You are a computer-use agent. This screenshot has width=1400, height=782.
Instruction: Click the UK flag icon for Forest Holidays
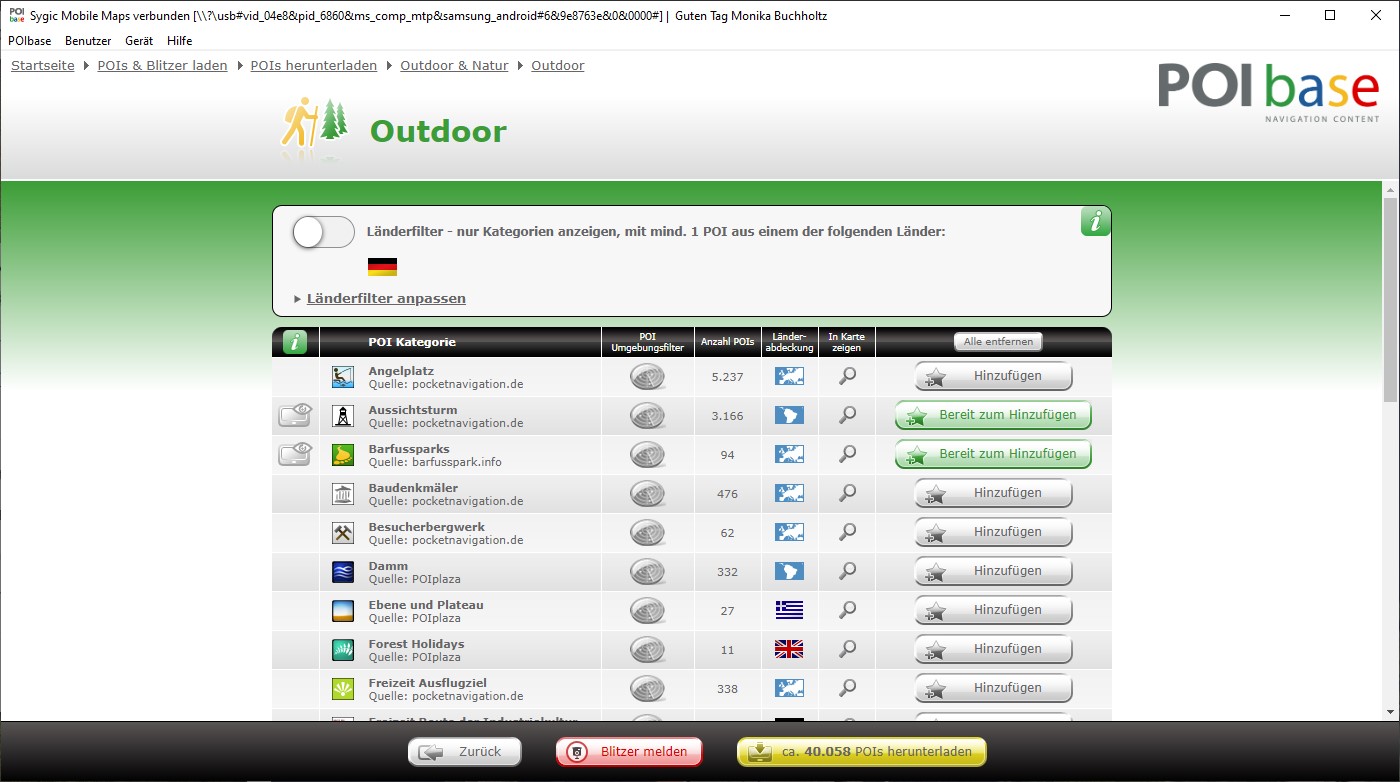(x=789, y=649)
